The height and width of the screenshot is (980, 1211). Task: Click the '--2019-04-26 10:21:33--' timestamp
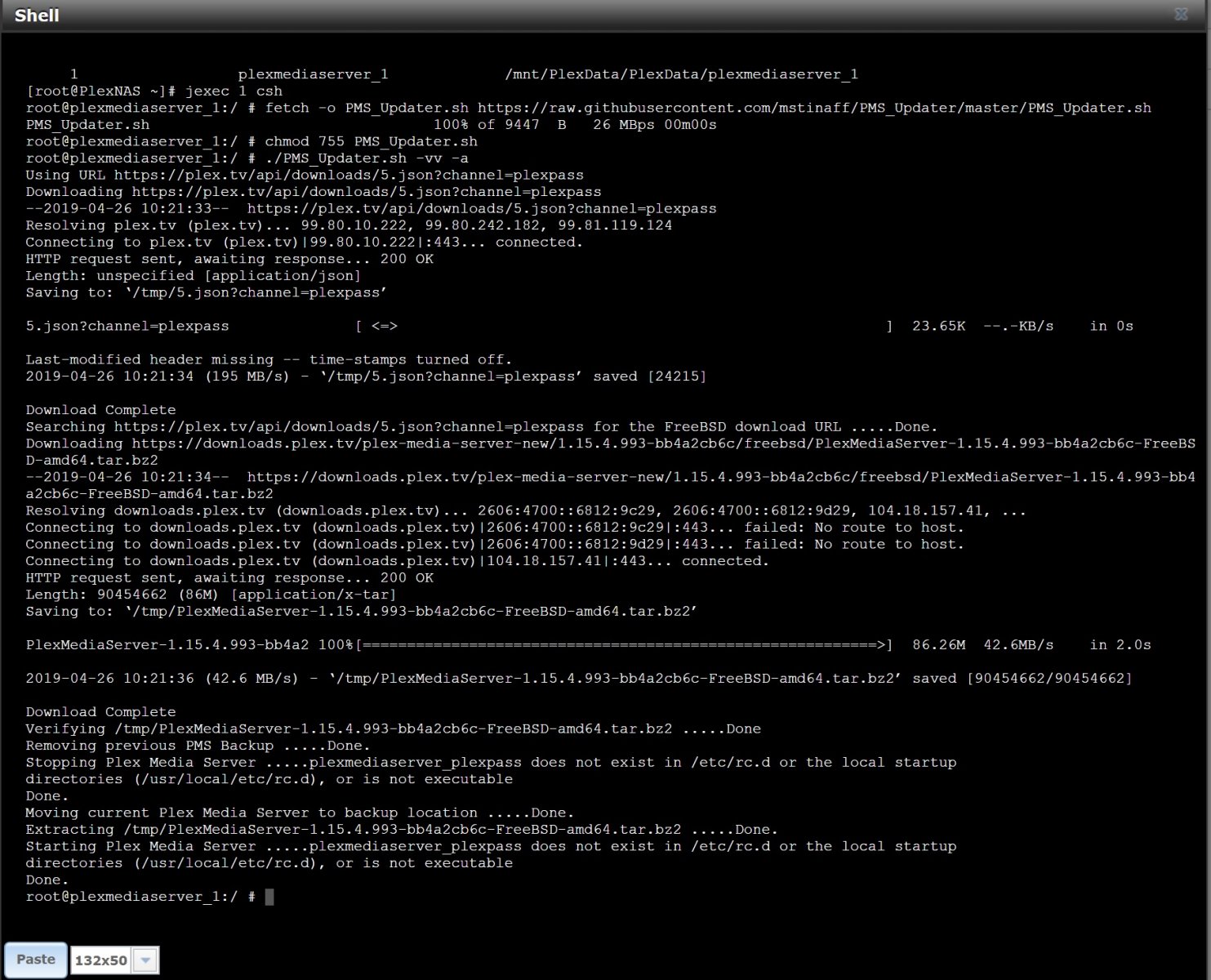[127, 208]
